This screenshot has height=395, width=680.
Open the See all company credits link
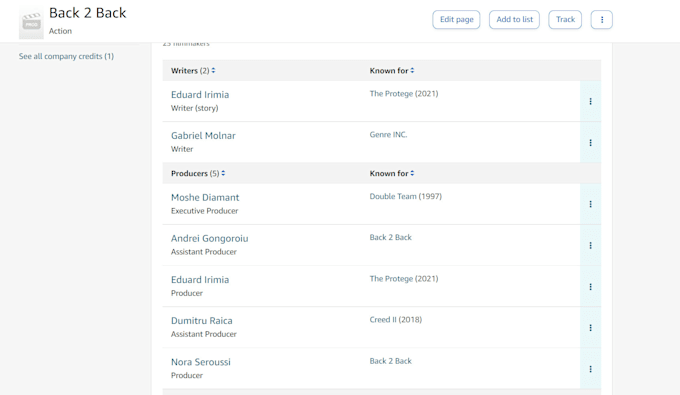[x=66, y=56]
